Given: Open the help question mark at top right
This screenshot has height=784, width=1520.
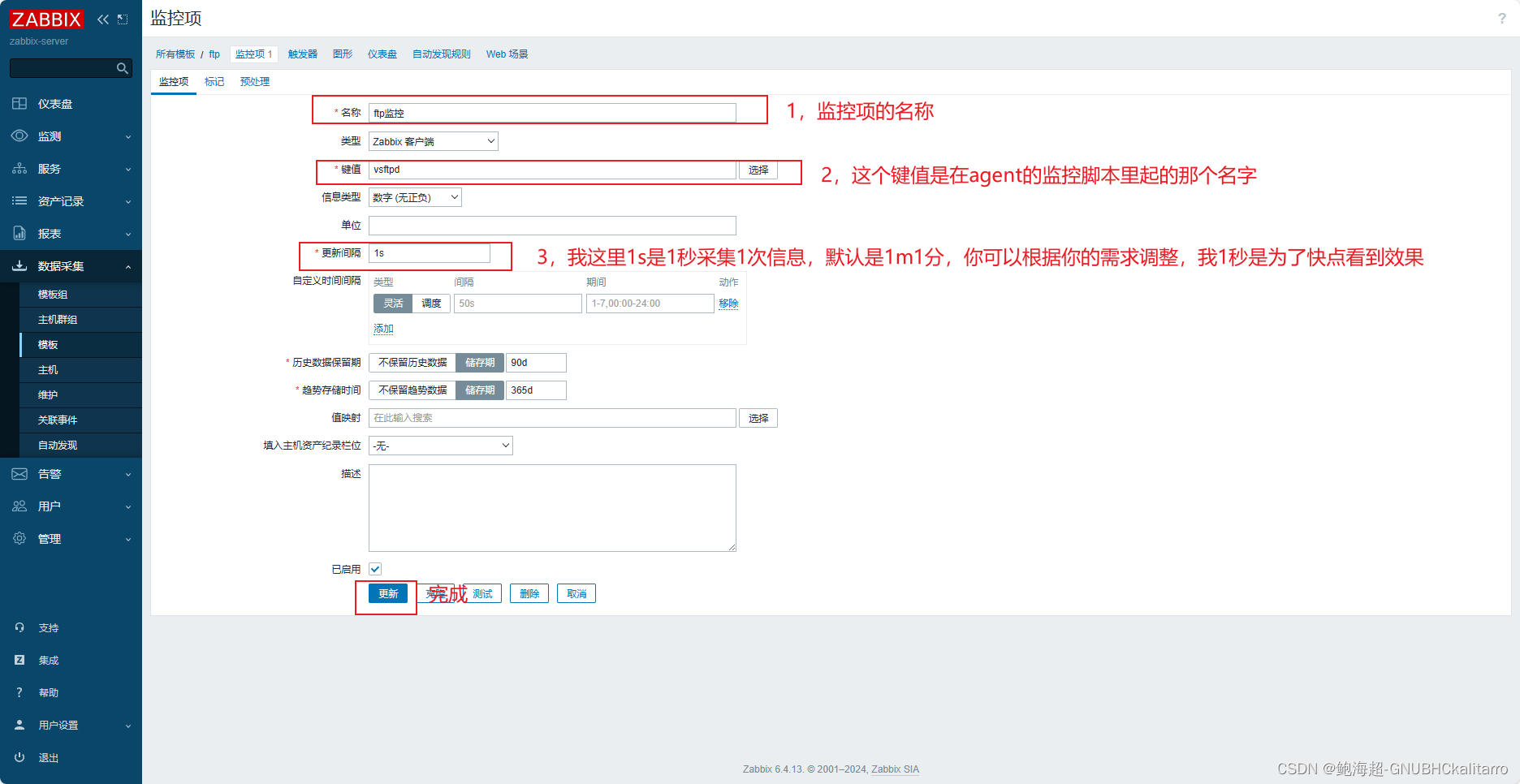Looking at the screenshot, I should 1501,19.
